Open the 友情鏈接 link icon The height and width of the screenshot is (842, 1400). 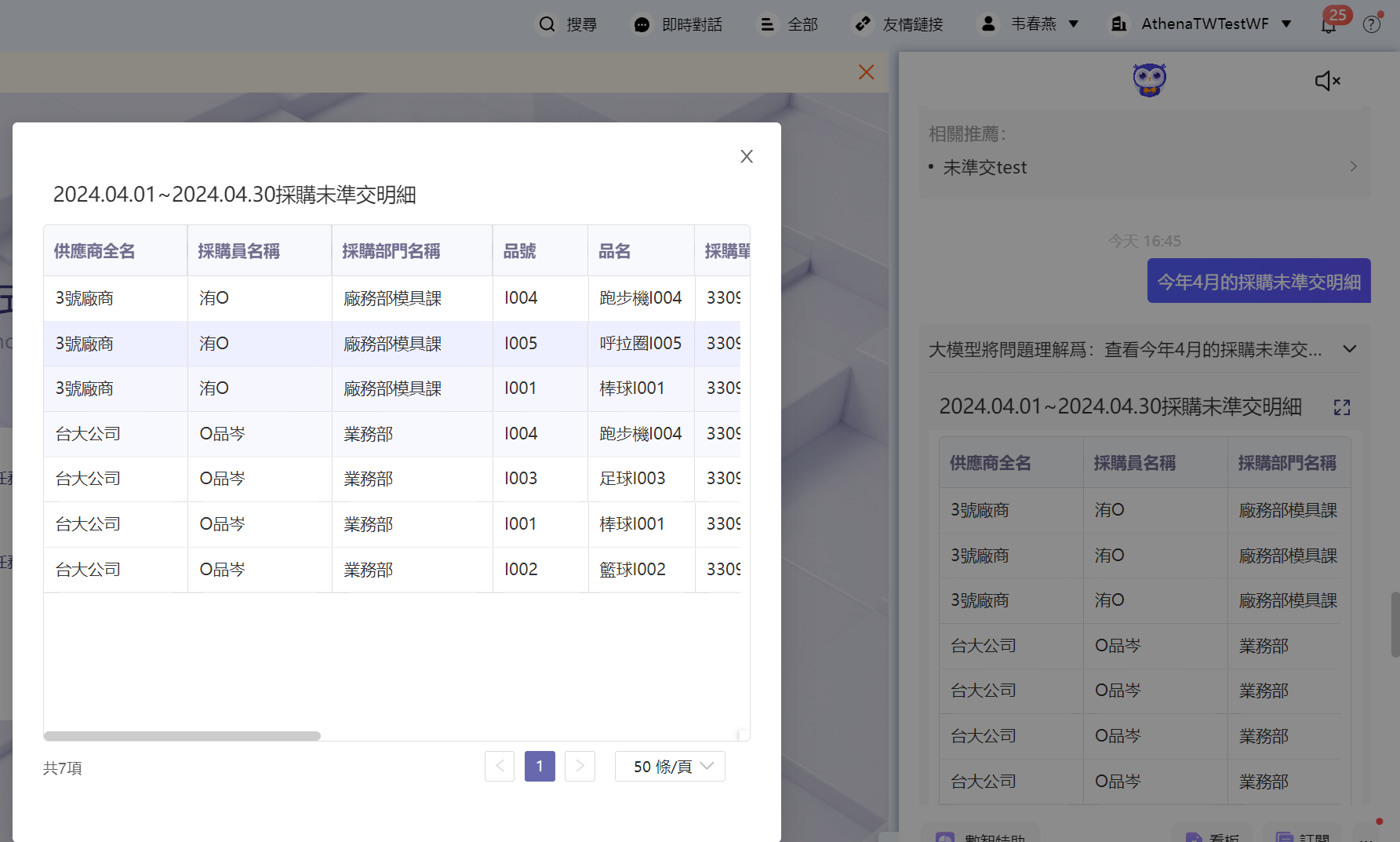(x=863, y=24)
